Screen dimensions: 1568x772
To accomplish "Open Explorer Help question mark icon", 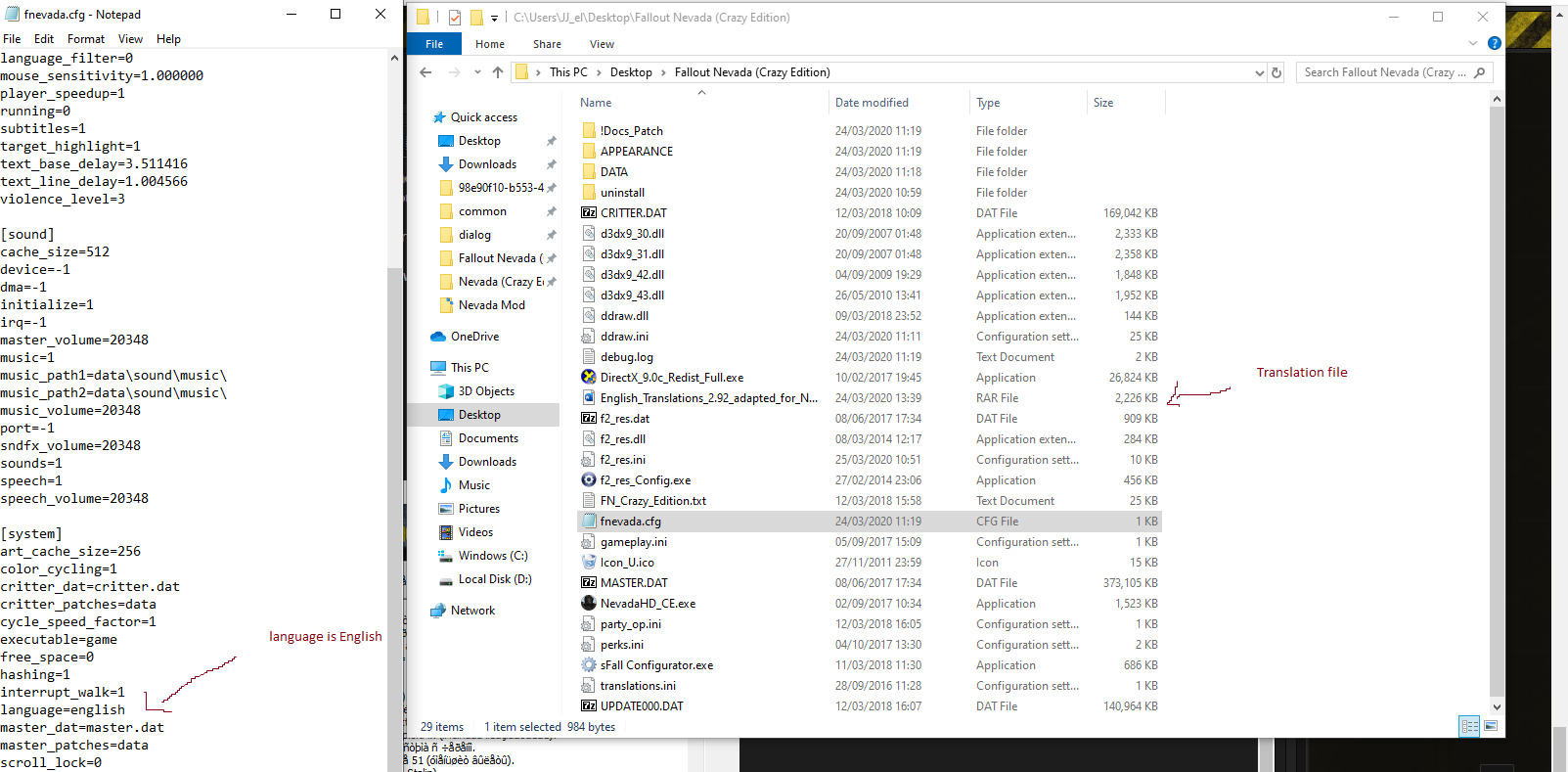I will [x=1495, y=43].
